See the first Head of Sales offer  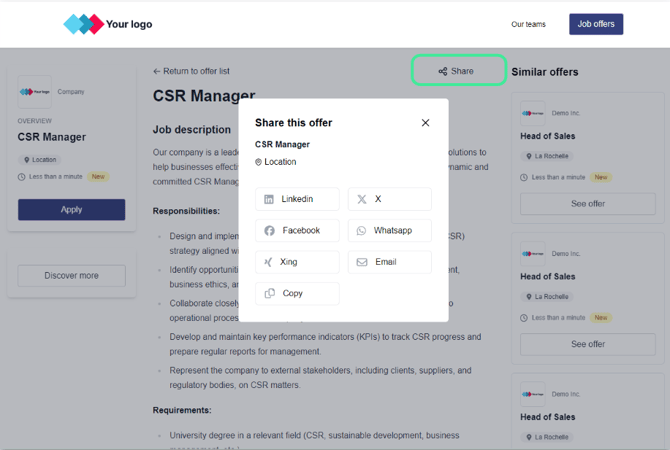[x=588, y=203]
